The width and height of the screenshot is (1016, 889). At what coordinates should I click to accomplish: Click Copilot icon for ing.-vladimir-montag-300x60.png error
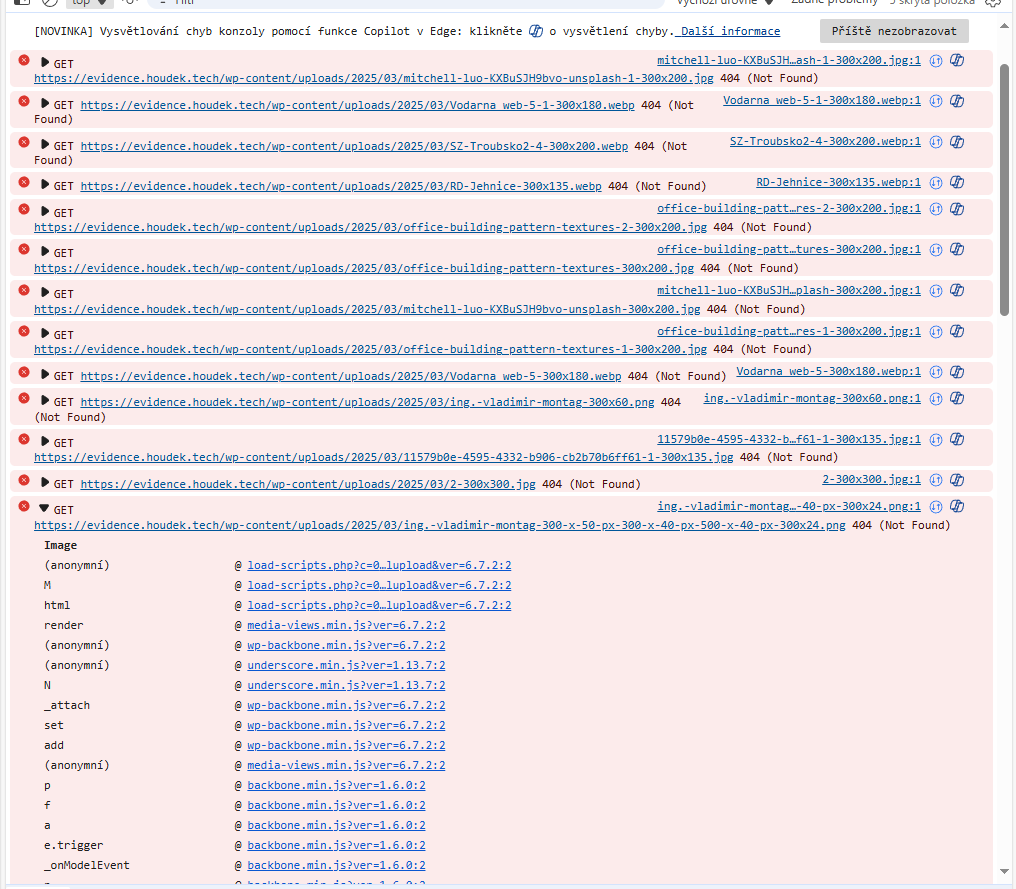pyautogui.click(x=957, y=399)
